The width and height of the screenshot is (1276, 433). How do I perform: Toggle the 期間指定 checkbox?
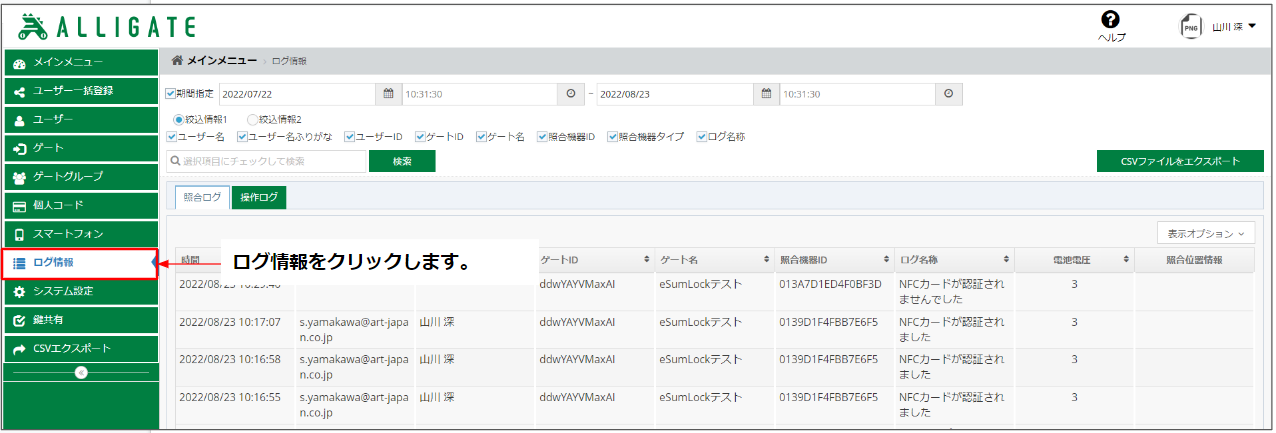(x=170, y=94)
